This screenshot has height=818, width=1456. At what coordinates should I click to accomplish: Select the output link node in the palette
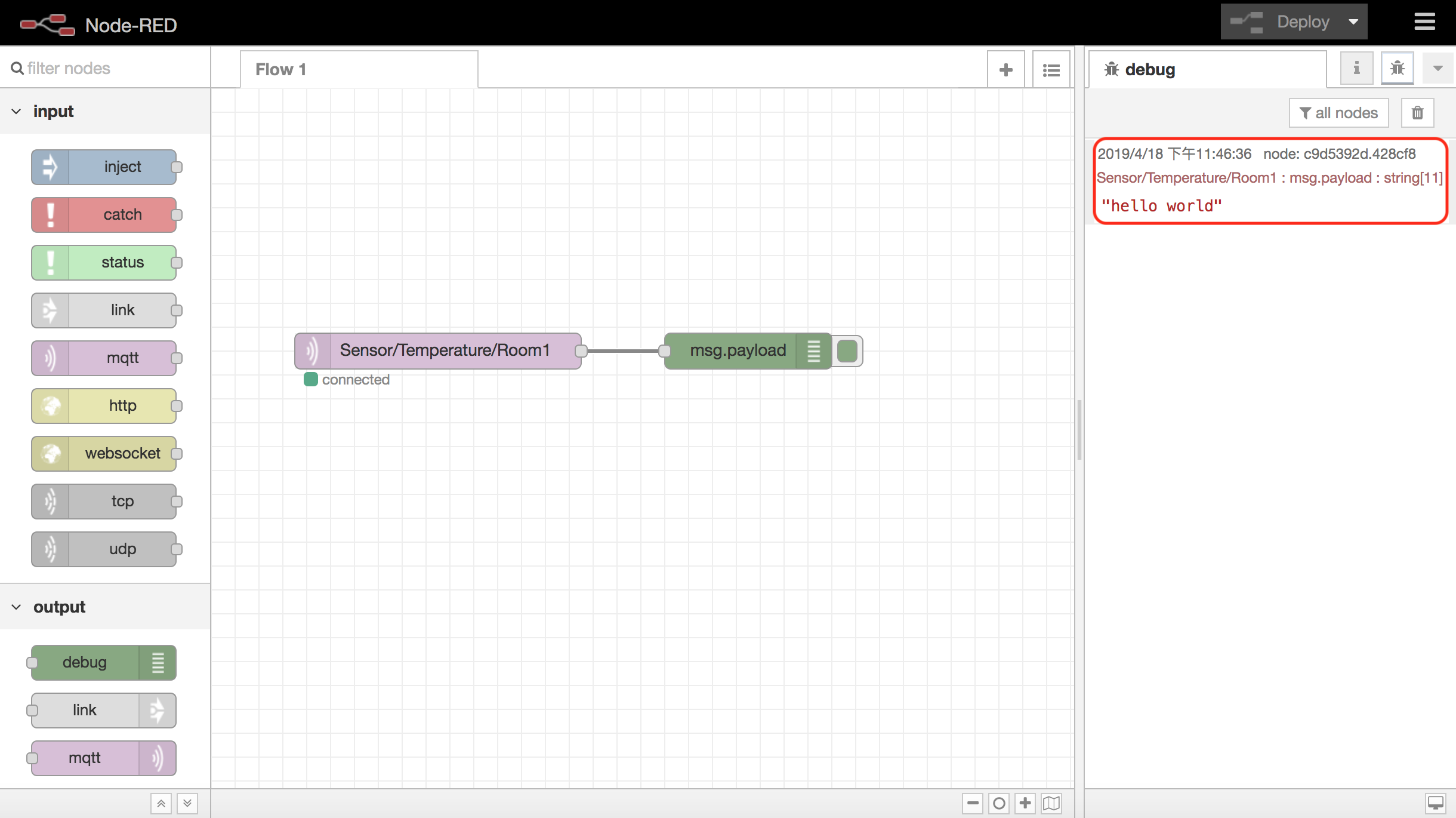coord(103,711)
